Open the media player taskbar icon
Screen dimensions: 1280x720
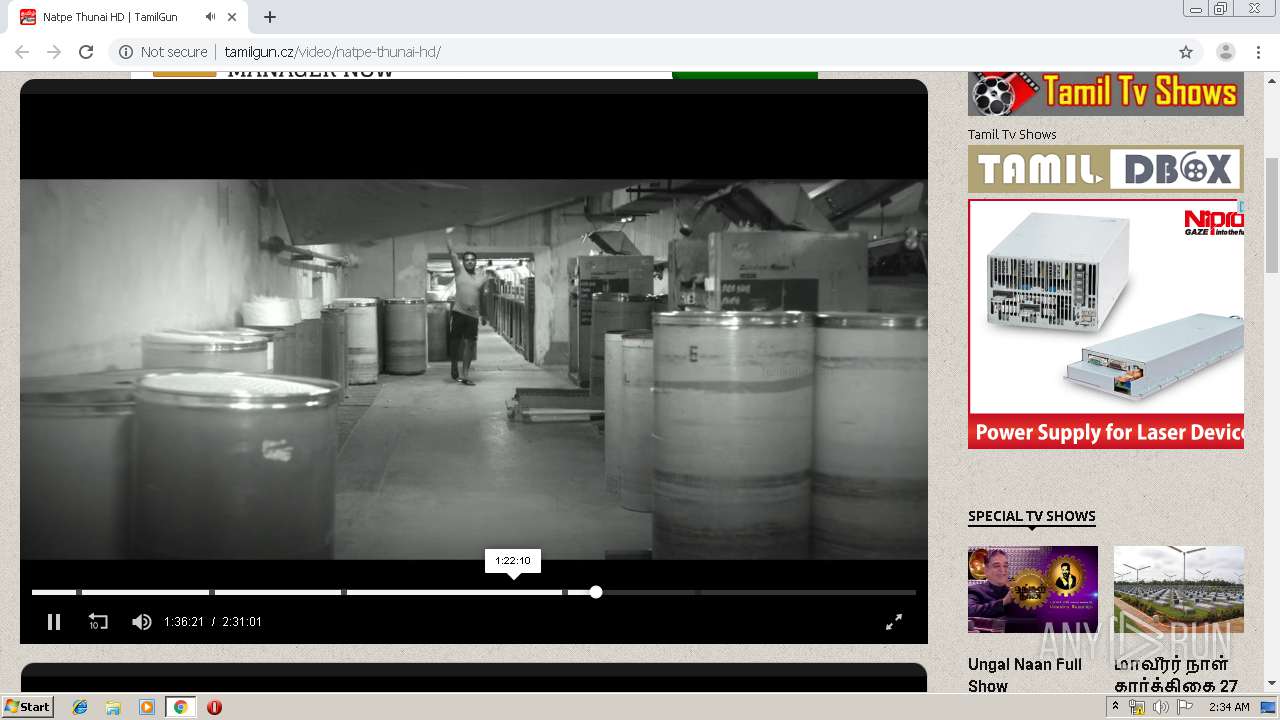[147, 707]
